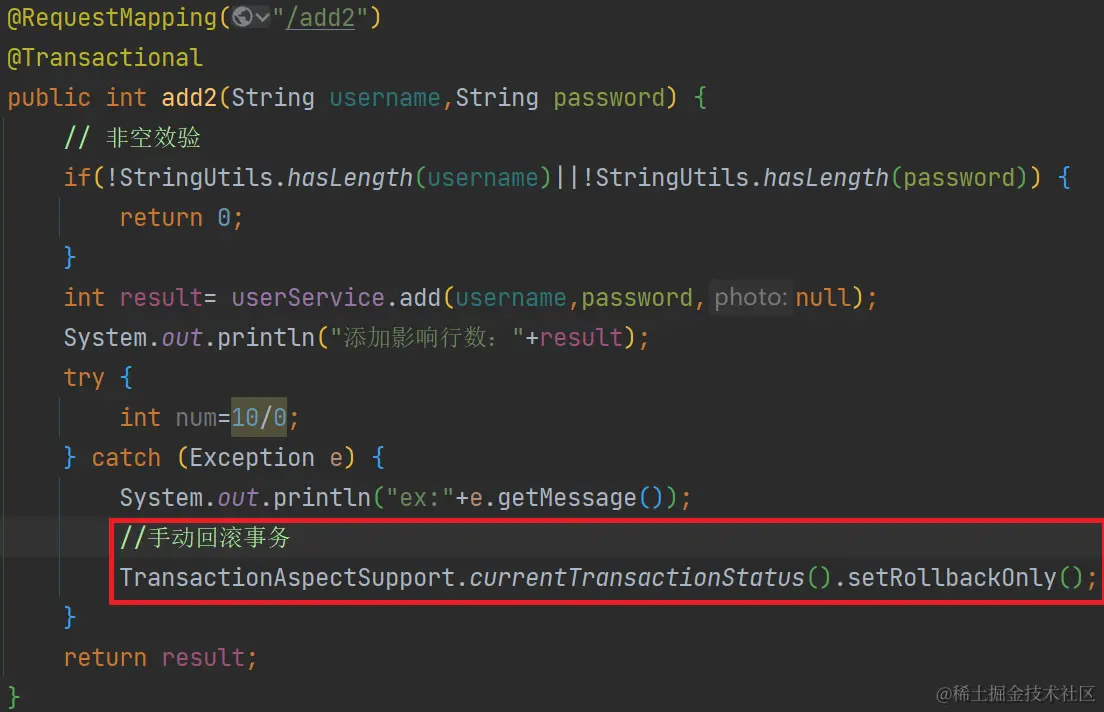Viewport: 1104px width, 712px height.
Task: Click the @Transactional annotation
Action: (x=105, y=58)
